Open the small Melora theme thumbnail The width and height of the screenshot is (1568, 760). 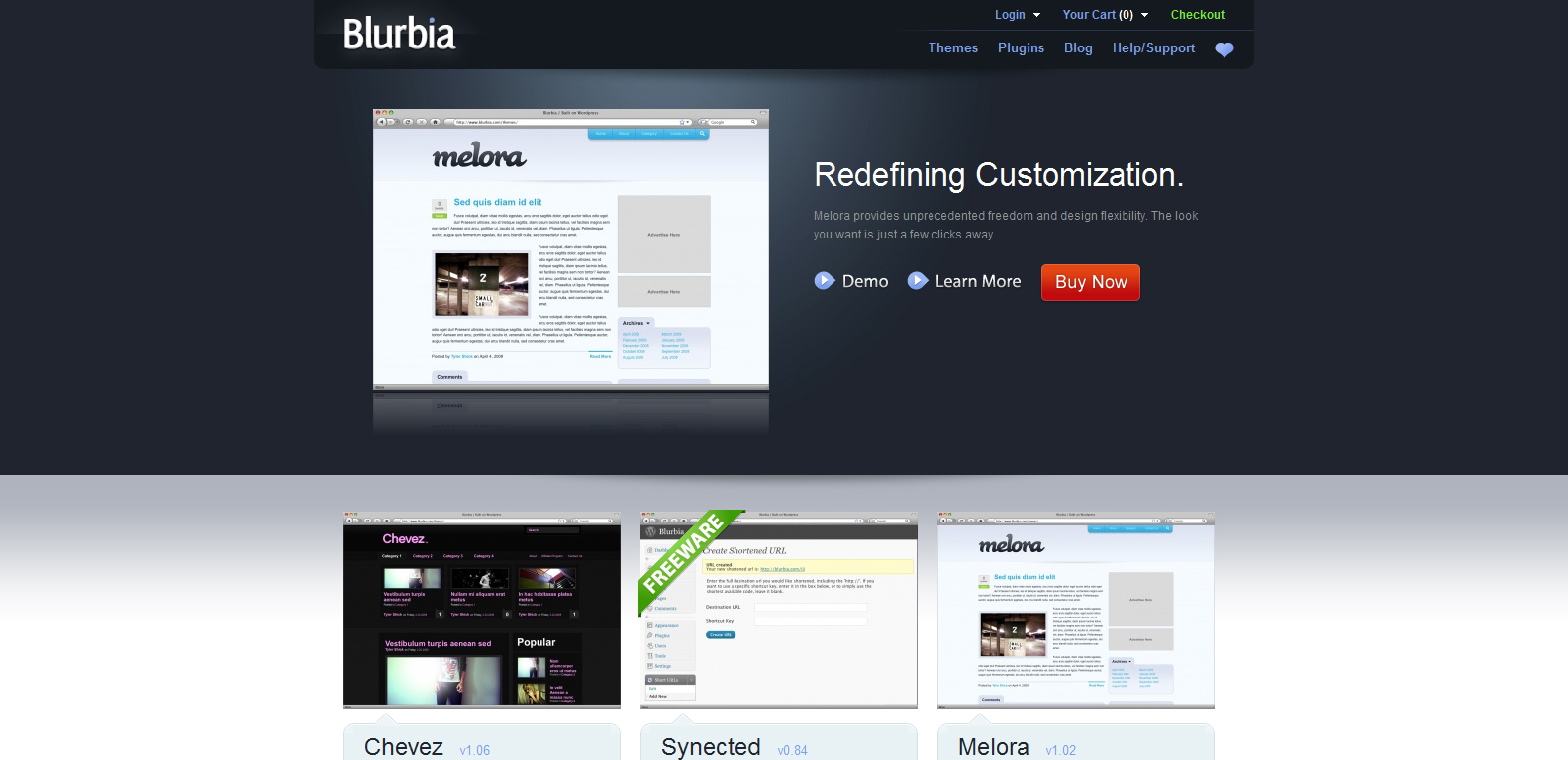(1076, 610)
